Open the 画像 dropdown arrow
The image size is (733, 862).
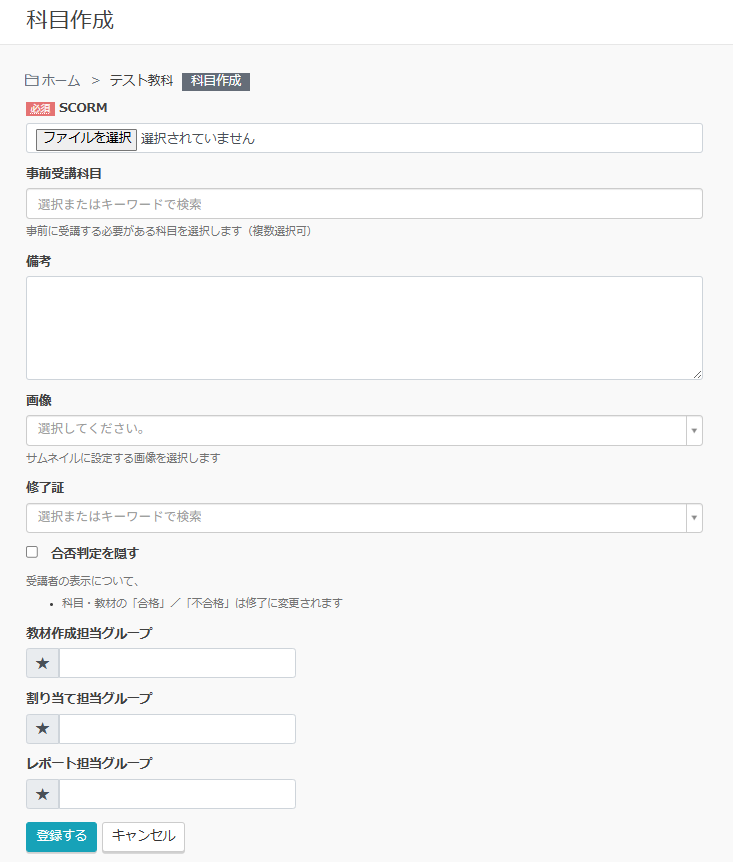pos(694,430)
